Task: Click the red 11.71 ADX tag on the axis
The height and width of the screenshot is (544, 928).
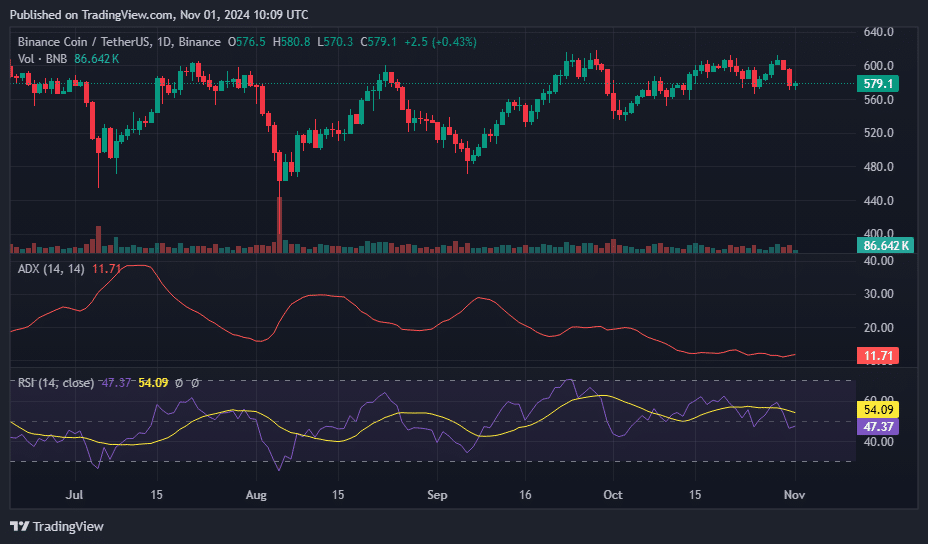Action: [x=878, y=355]
